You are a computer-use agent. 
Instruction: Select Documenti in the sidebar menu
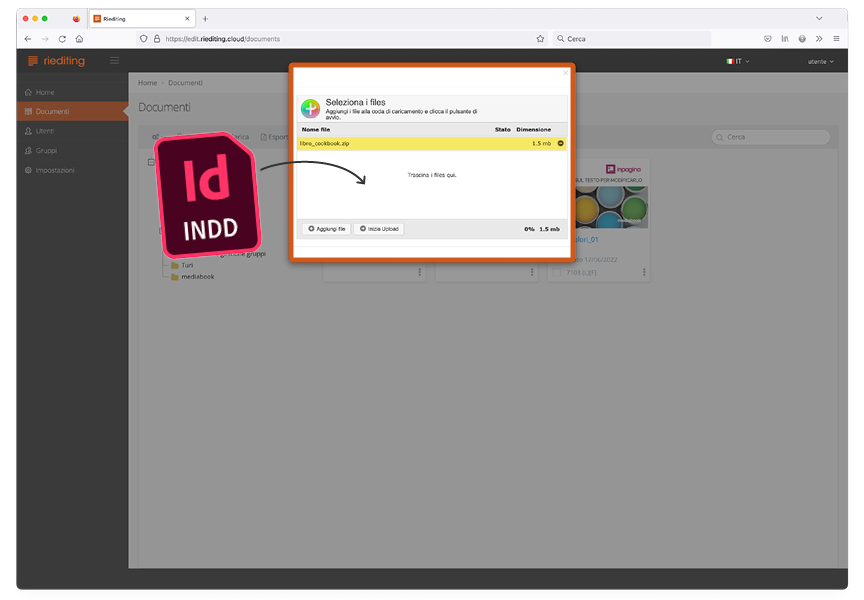[x=52, y=111]
